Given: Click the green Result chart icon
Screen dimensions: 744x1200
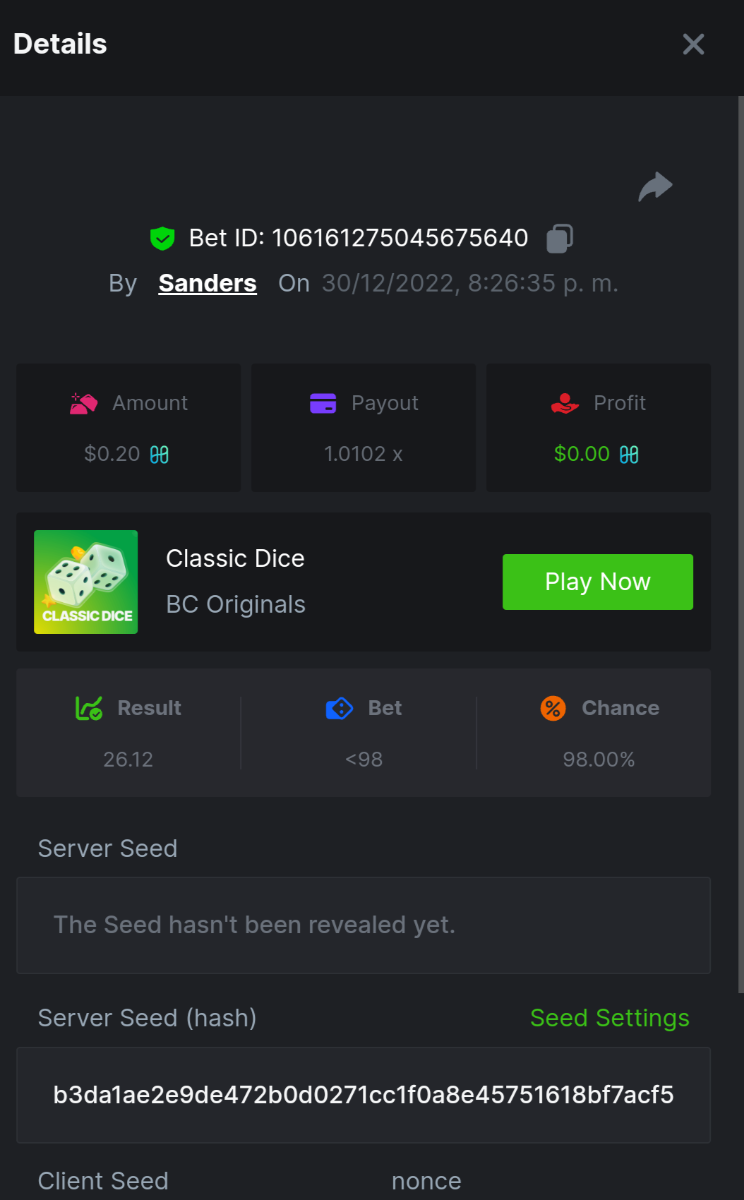Looking at the screenshot, I should tap(89, 708).
